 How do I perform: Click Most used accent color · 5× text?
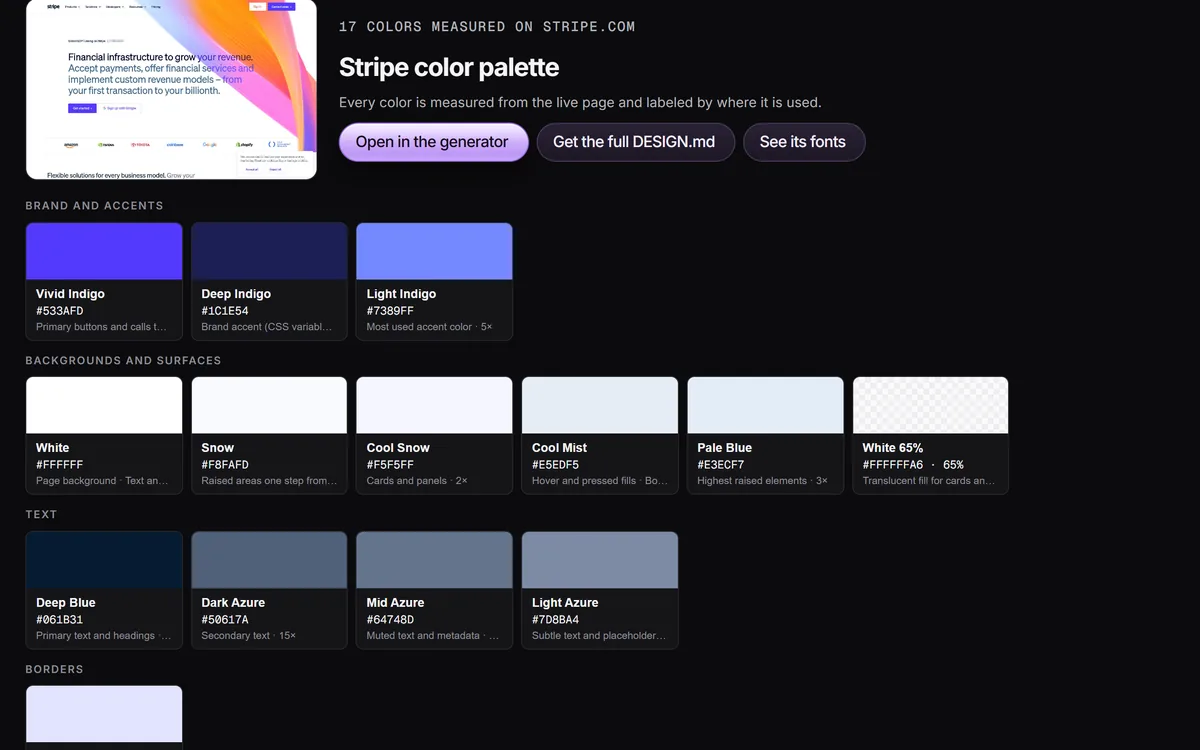(x=430, y=327)
